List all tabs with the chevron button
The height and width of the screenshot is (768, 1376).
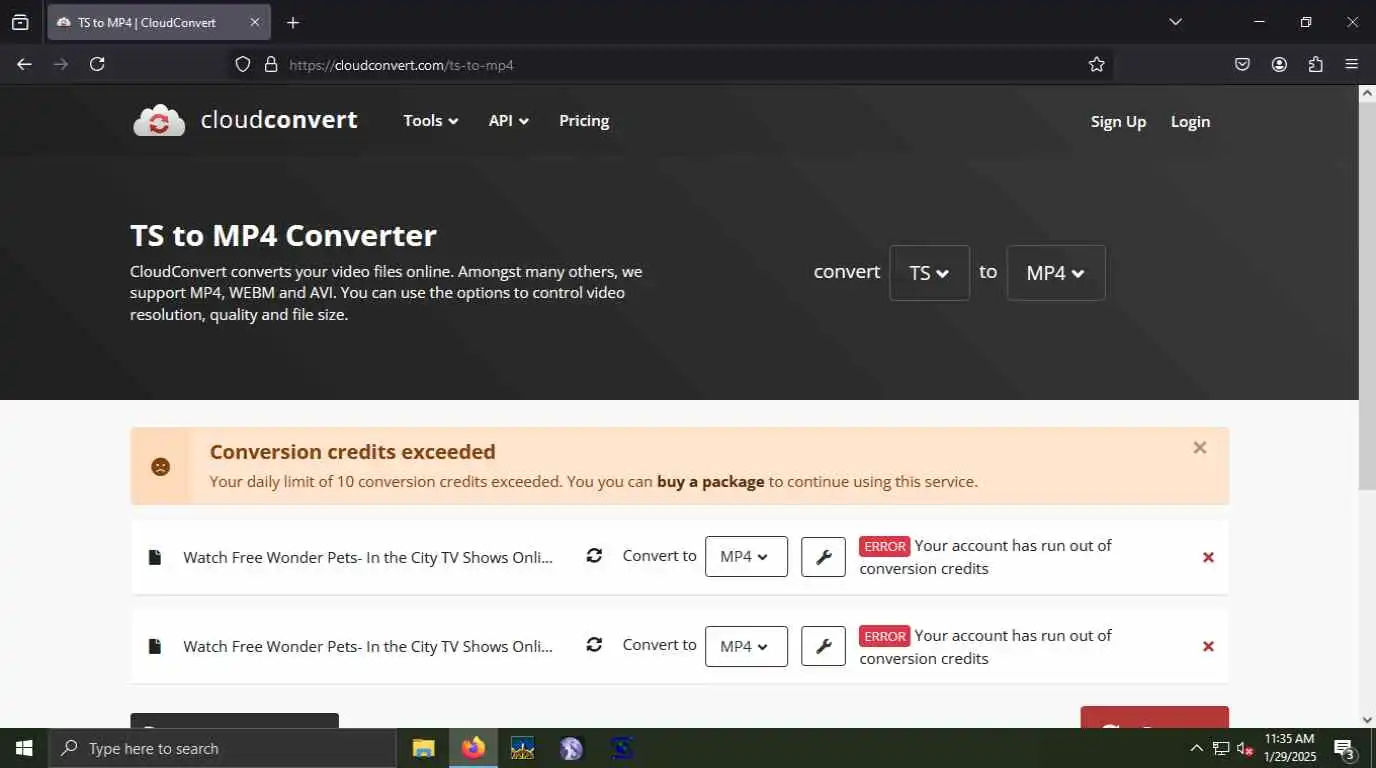tap(1176, 22)
